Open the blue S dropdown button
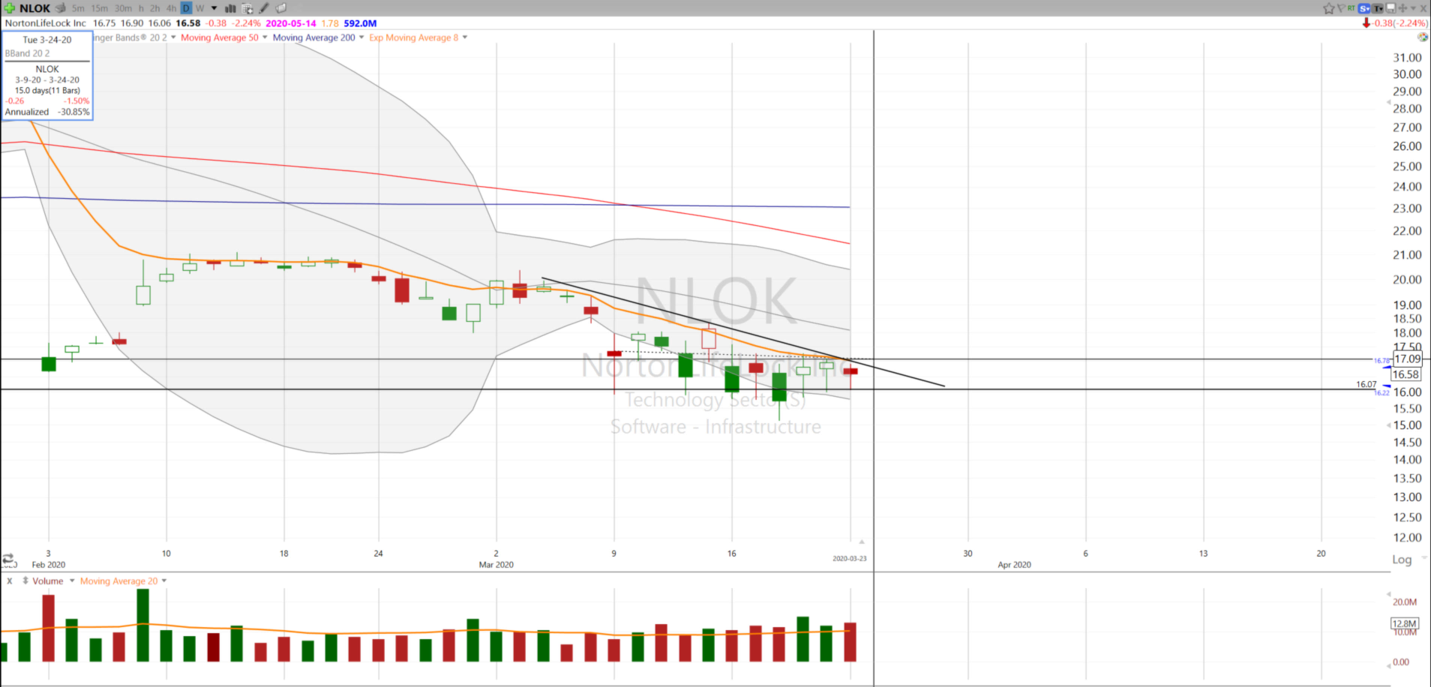 1364,8
